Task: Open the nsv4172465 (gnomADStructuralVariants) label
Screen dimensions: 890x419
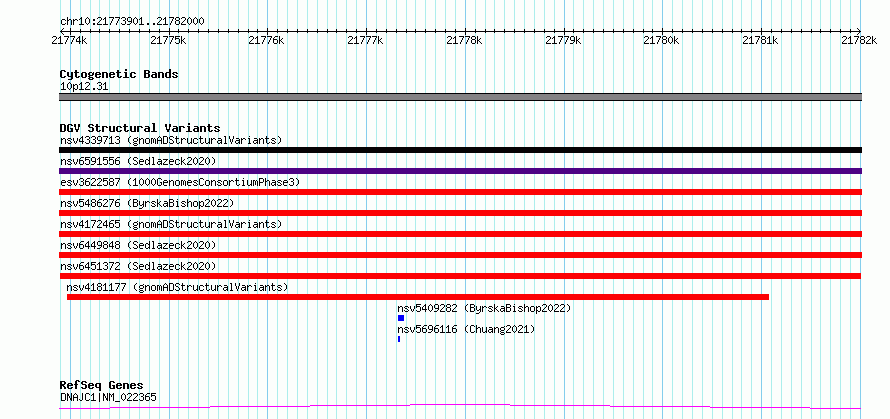Action: coord(171,224)
